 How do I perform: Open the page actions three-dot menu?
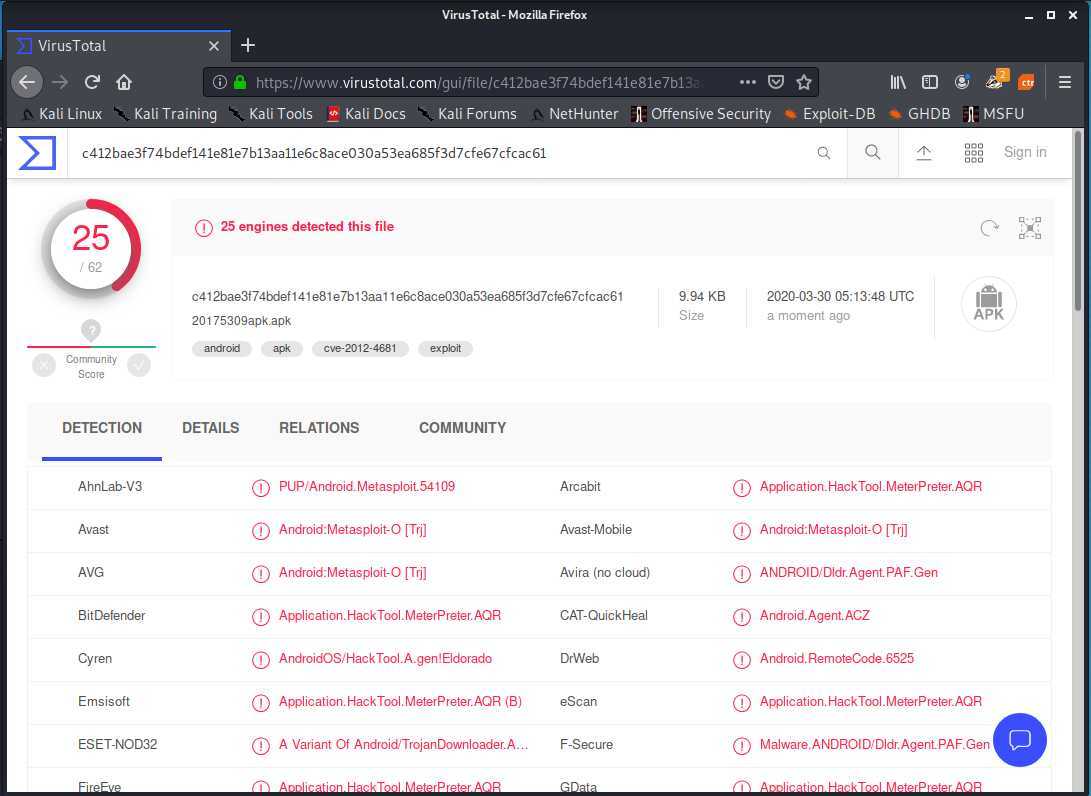[x=747, y=82]
